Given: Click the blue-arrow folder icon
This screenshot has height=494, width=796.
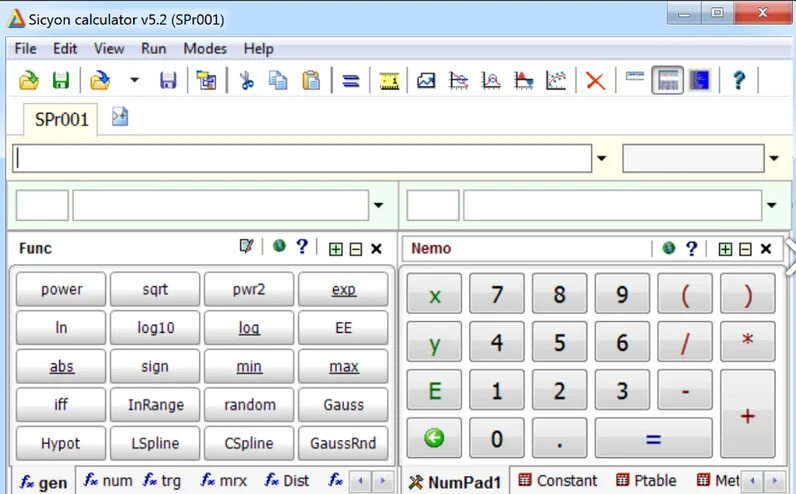Looking at the screenshot, I should point(100,80).
